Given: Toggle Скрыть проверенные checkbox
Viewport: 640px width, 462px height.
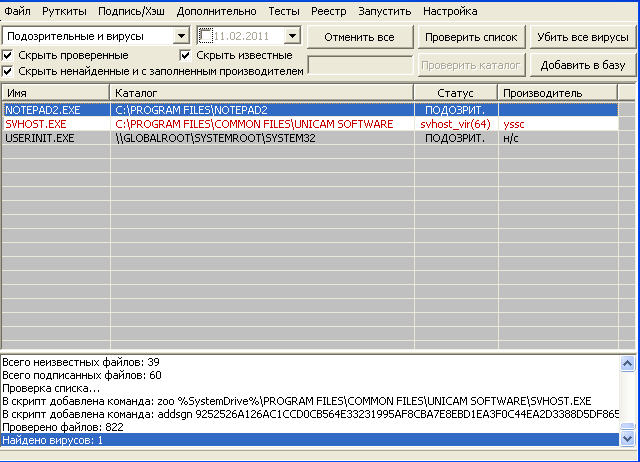Looking at the screenshot, I should pyautogui.click(x=7, y=55).
